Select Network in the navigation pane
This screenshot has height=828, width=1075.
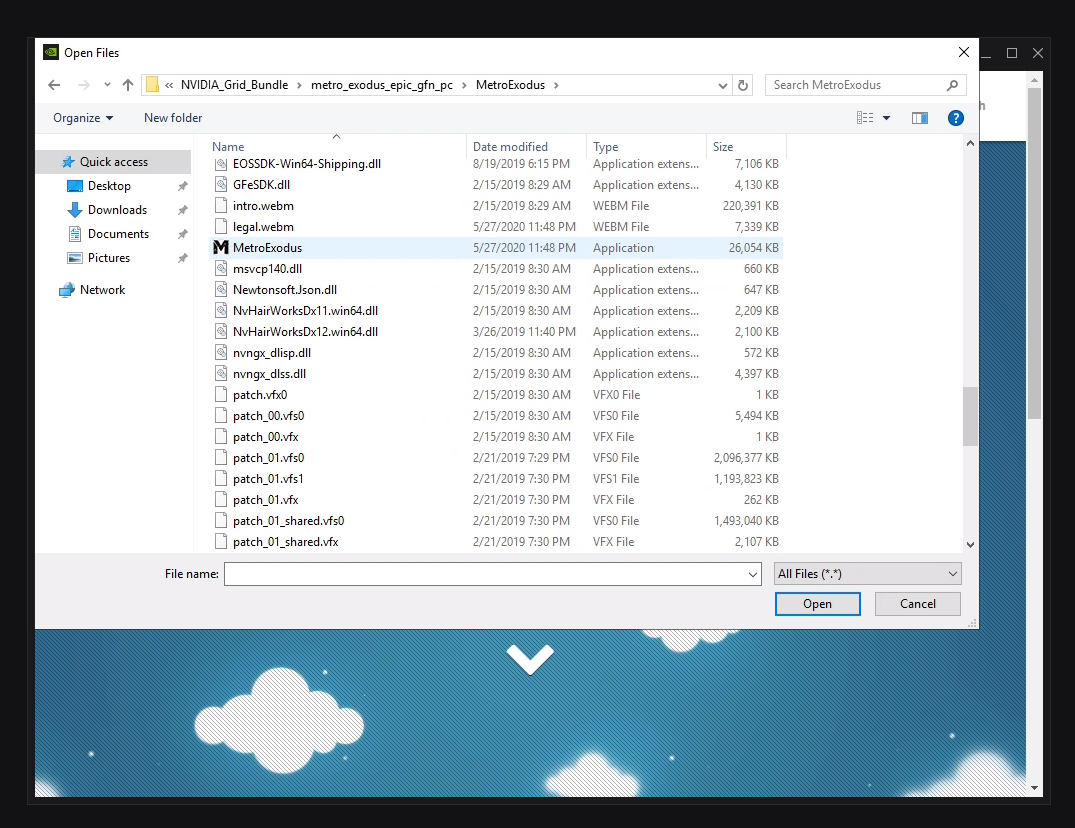102,290
